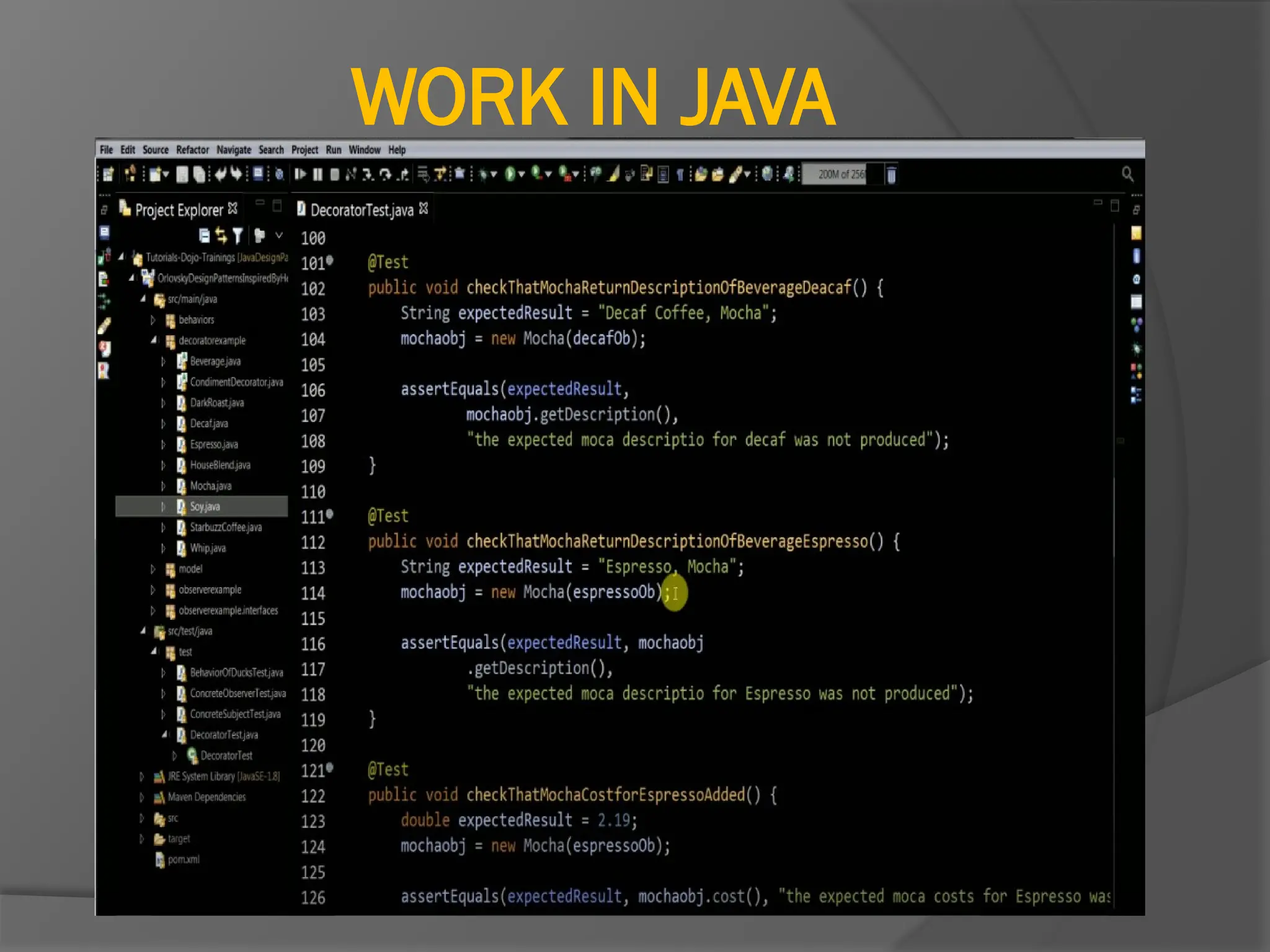
Task: Open the Refactor menu
Action: tap(192, 150)
